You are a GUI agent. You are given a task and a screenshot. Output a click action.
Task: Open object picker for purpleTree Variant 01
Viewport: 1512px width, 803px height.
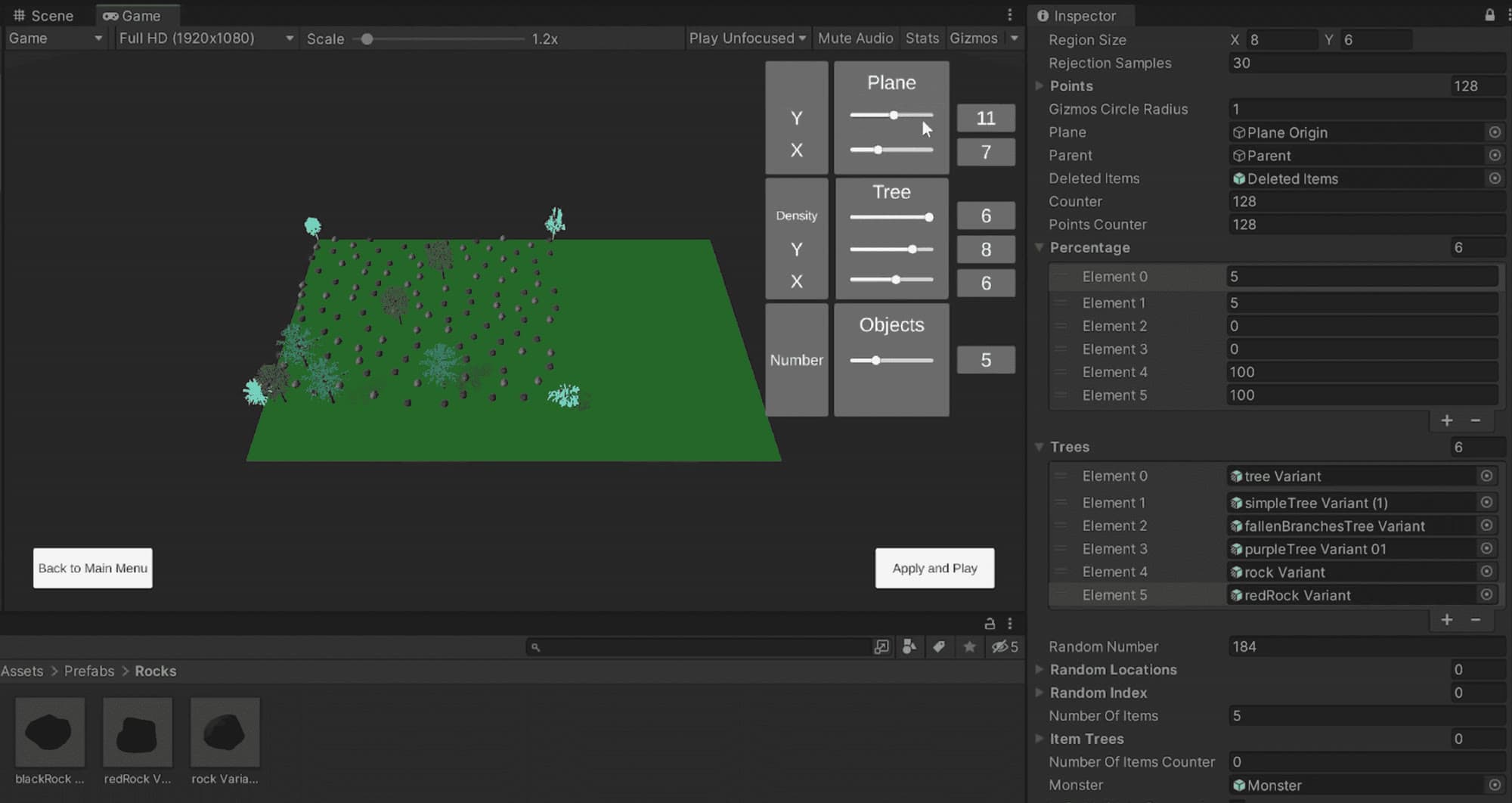point(1486,548)
